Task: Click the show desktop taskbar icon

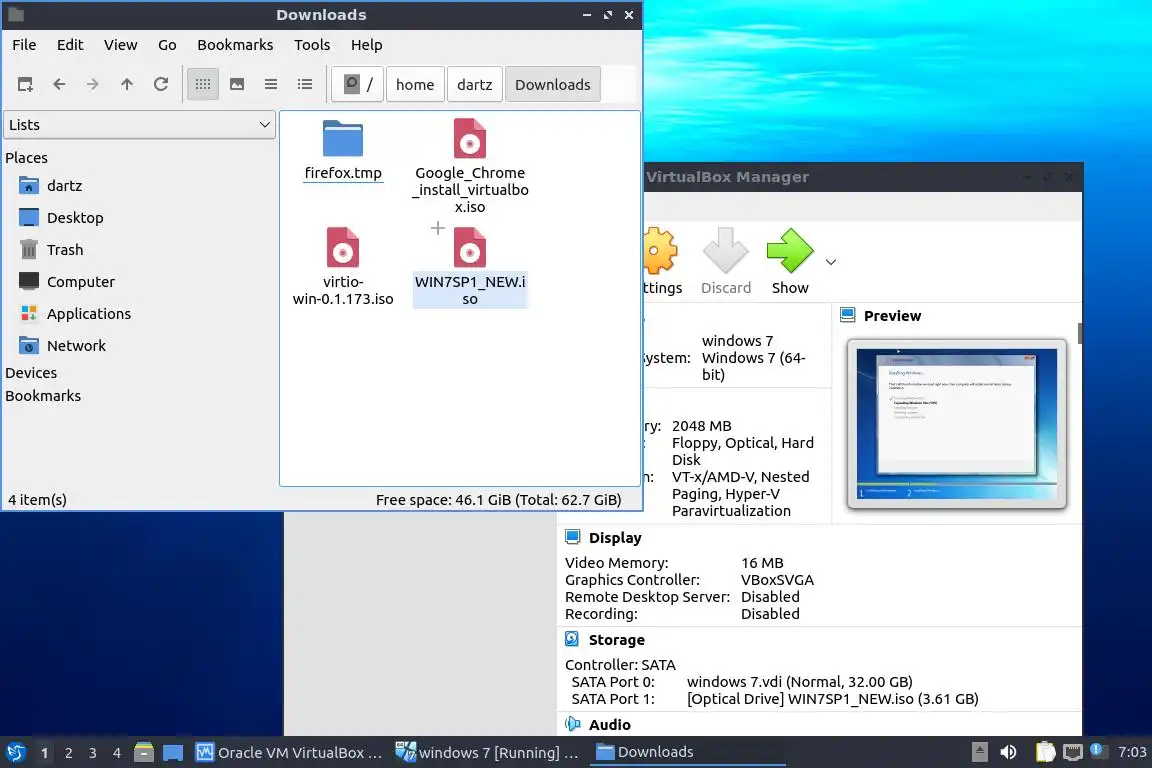Action: [173, 753]
